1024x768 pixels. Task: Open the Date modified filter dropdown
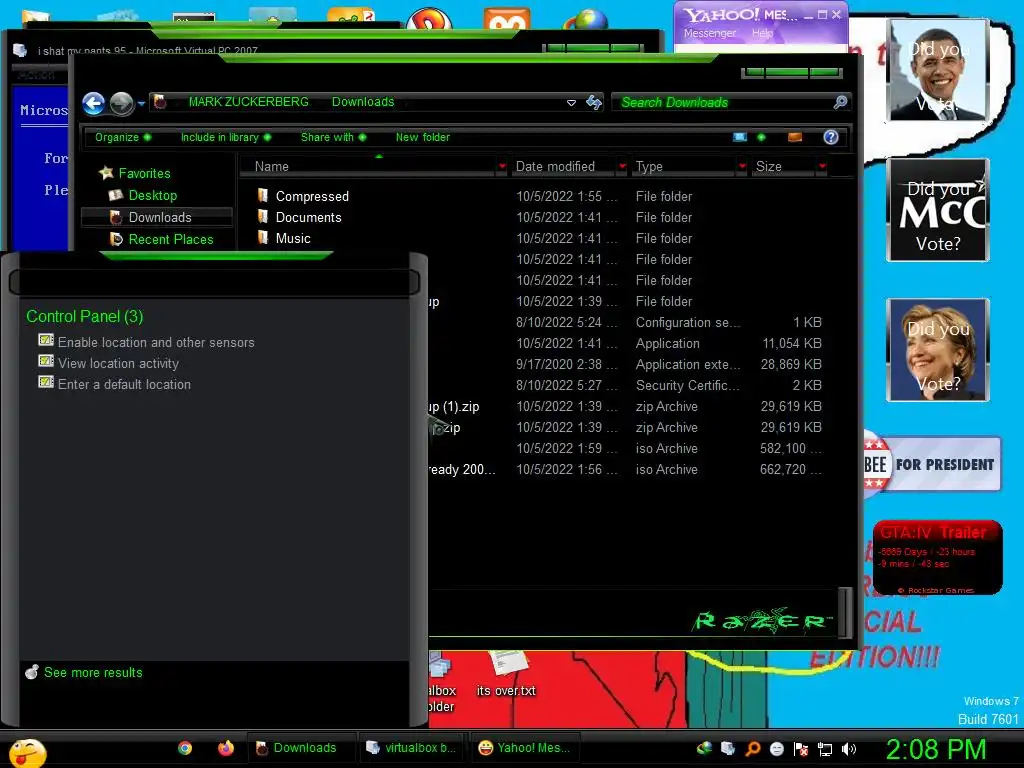[622, 167]
